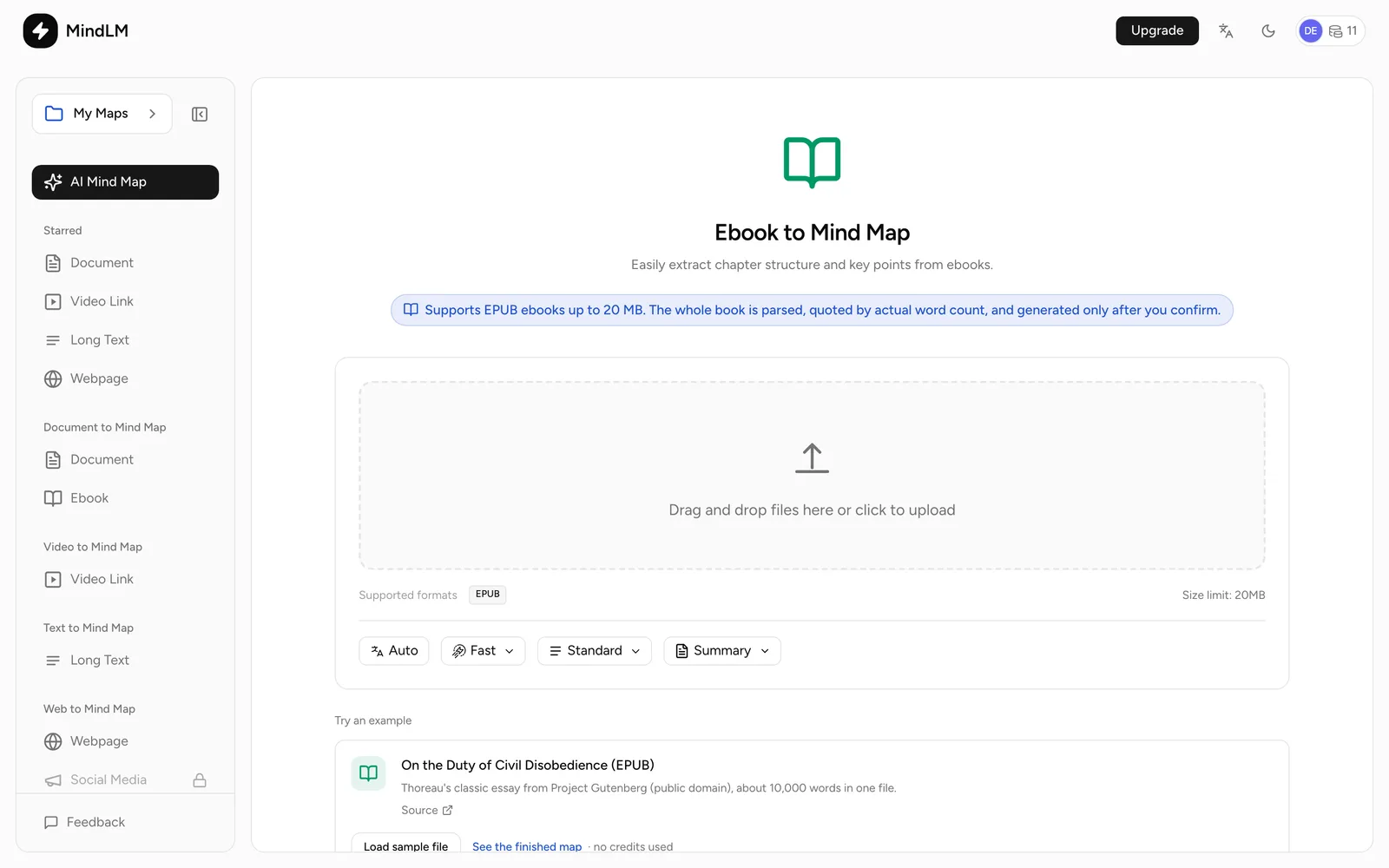Click the MindLM lightning logo icon

pos(40,30)
